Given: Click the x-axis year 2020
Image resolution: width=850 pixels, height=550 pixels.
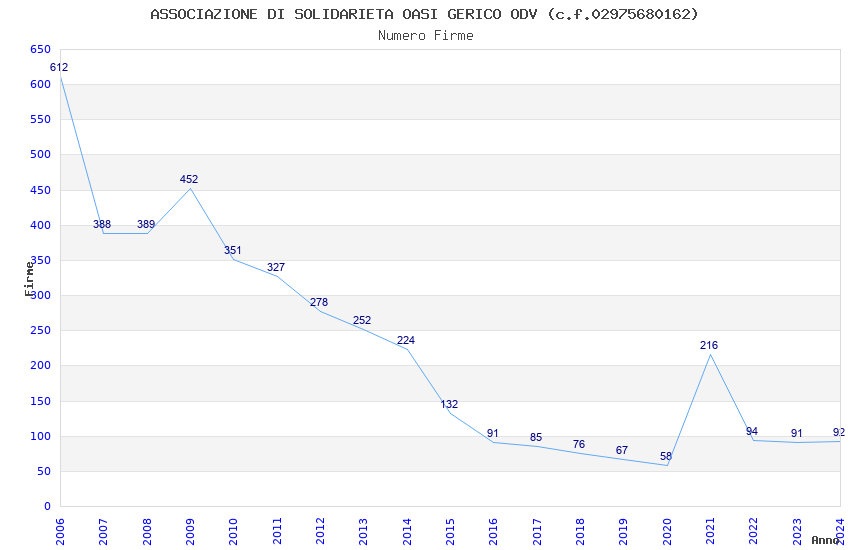Looking at the screenshot, I should click(667, 531).
